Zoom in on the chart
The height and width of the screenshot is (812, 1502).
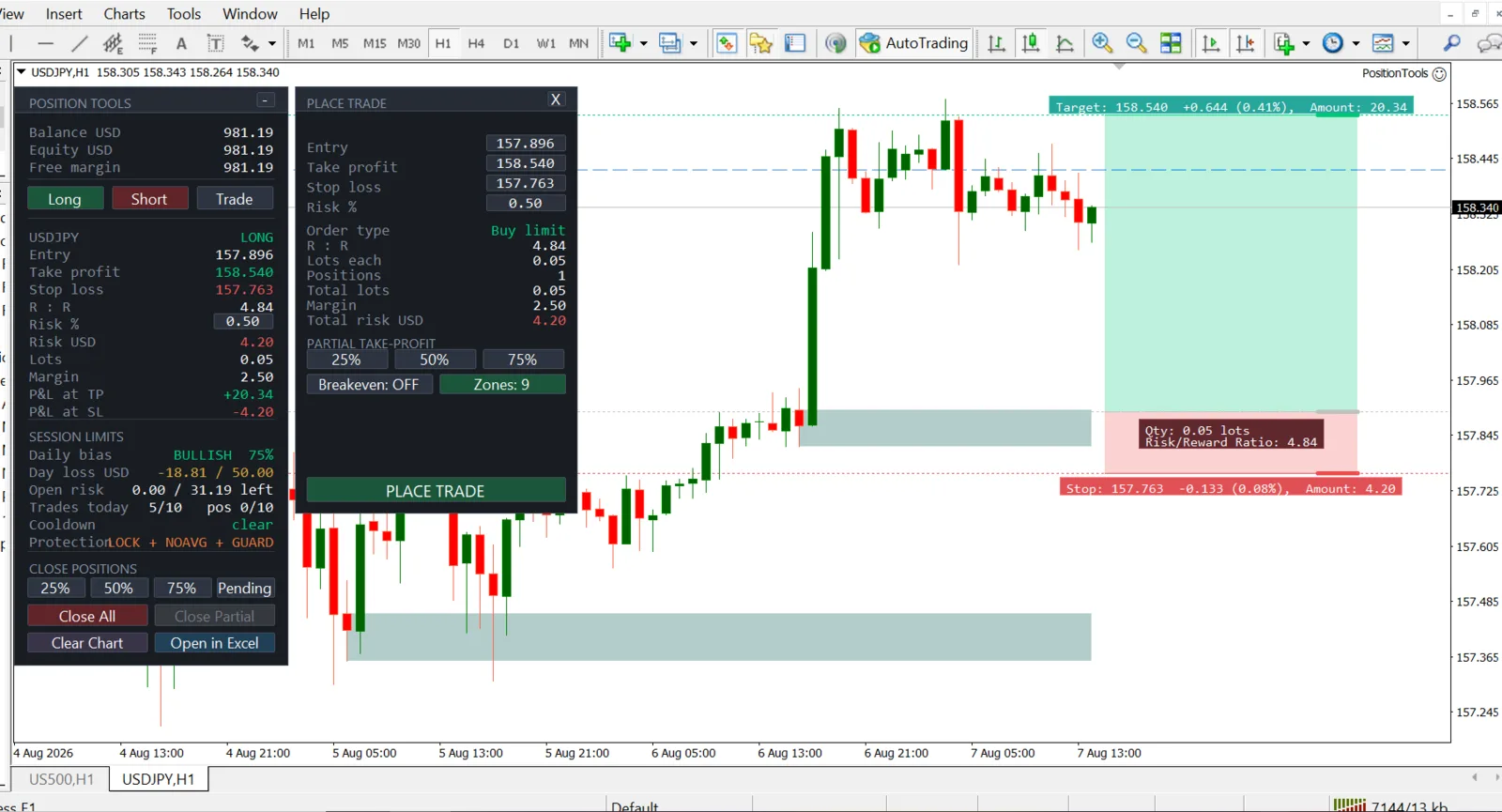(x=1102, y=43)
